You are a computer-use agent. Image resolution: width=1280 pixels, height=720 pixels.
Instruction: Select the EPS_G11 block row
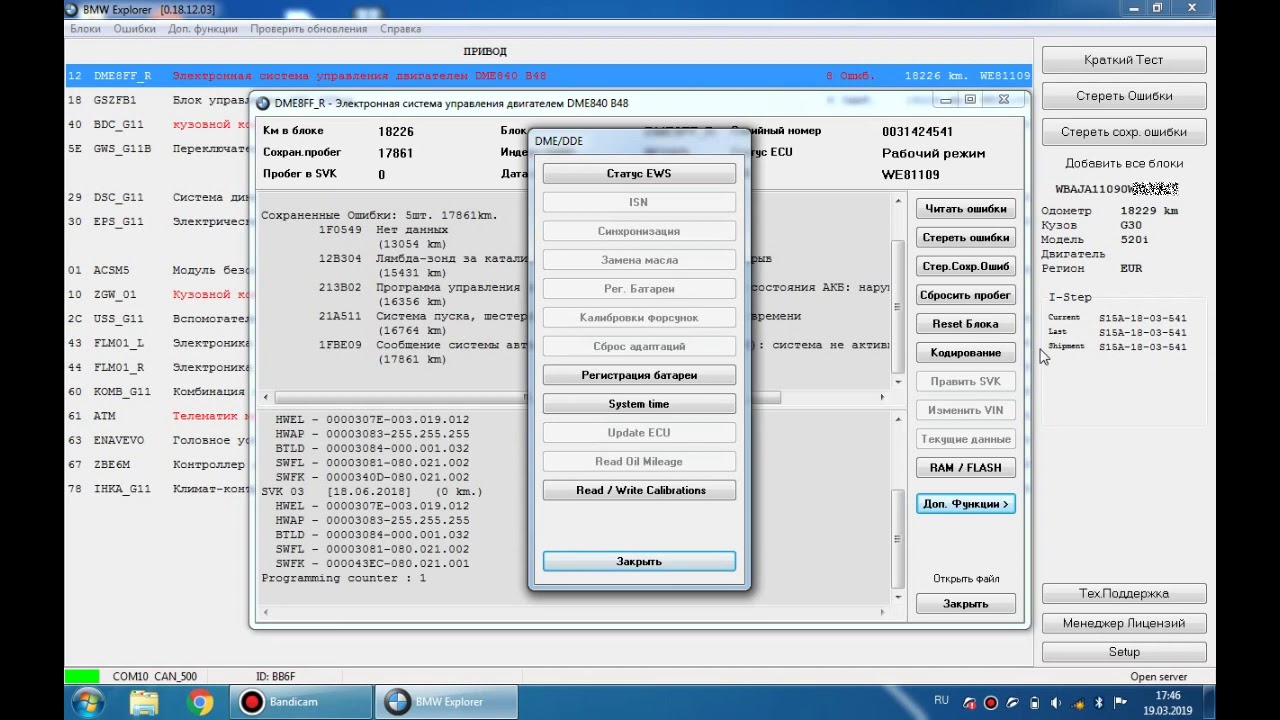point(157,222)
